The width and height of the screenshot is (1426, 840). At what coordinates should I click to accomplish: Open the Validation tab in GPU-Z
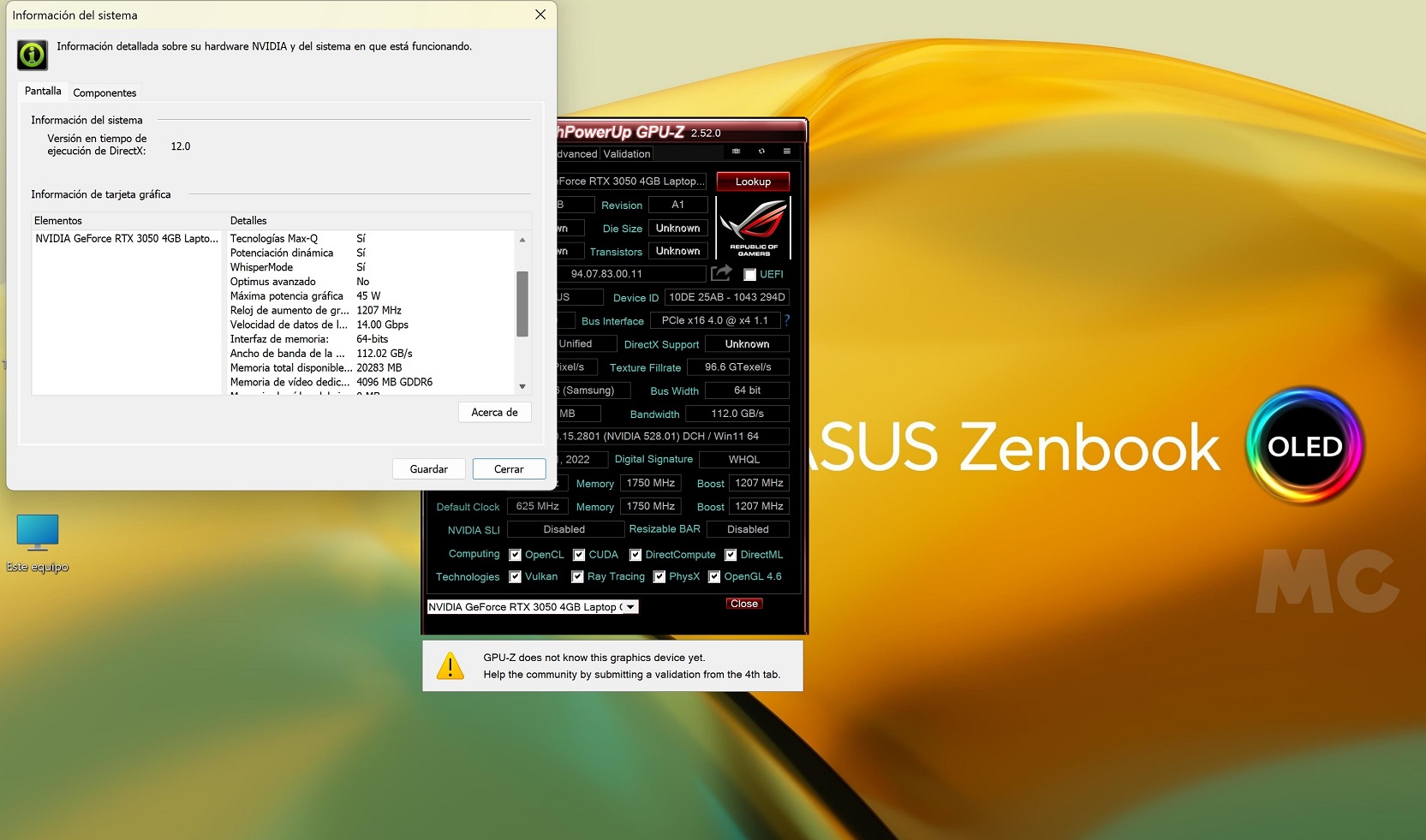coord(626,154)
